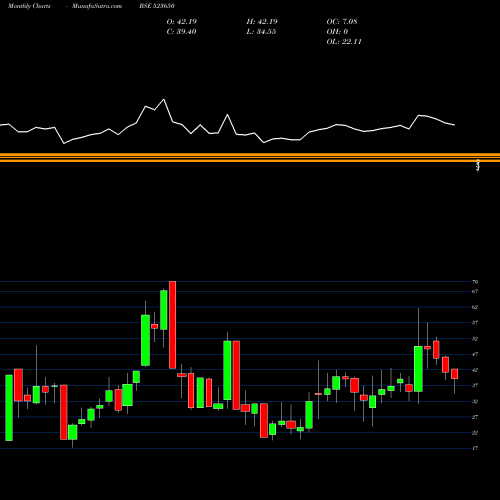Click the 'Monthly Charts' title text
This screenshot has height=500, width=500.
29,6
